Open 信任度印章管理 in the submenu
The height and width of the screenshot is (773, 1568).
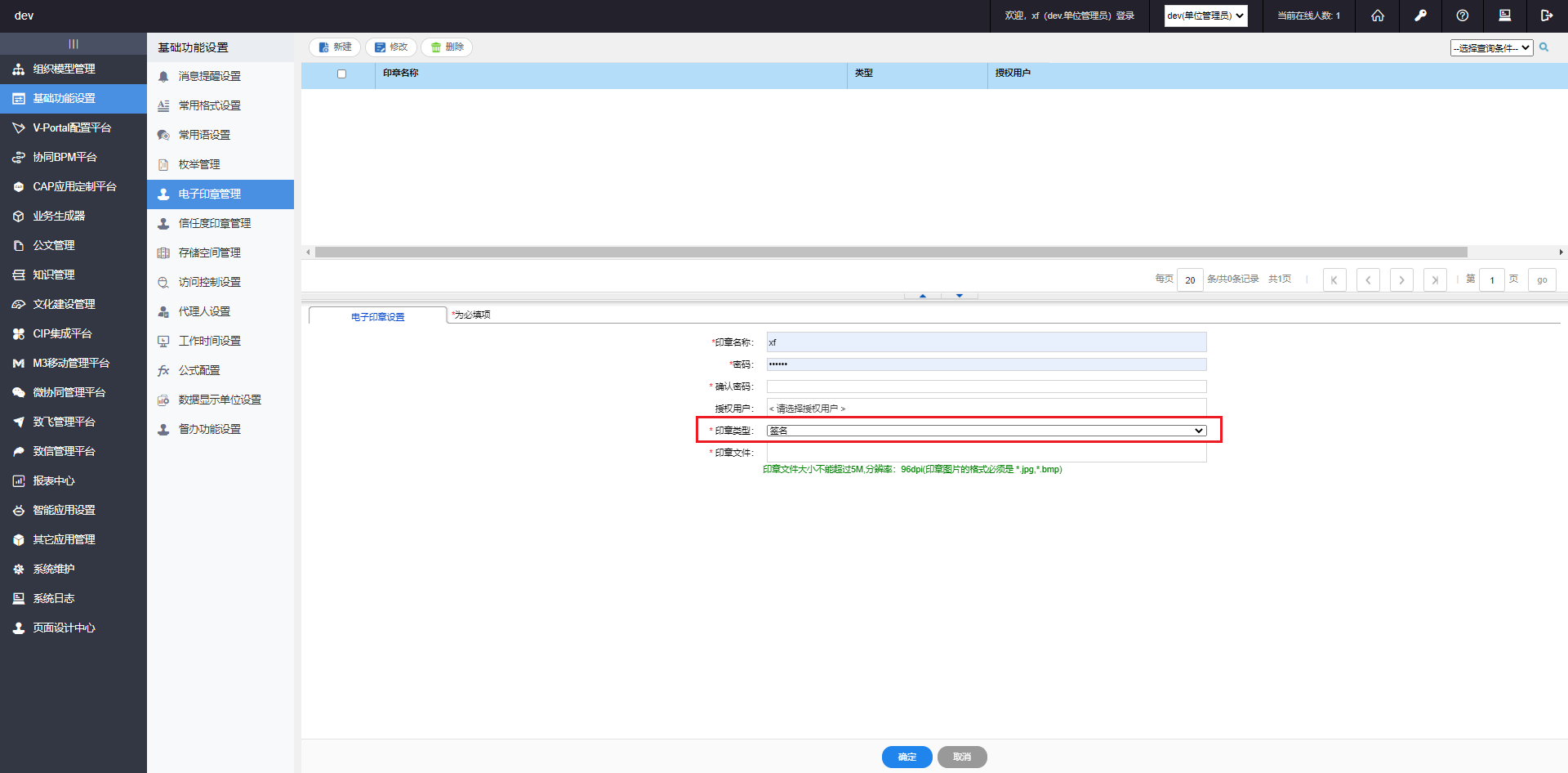214,223
